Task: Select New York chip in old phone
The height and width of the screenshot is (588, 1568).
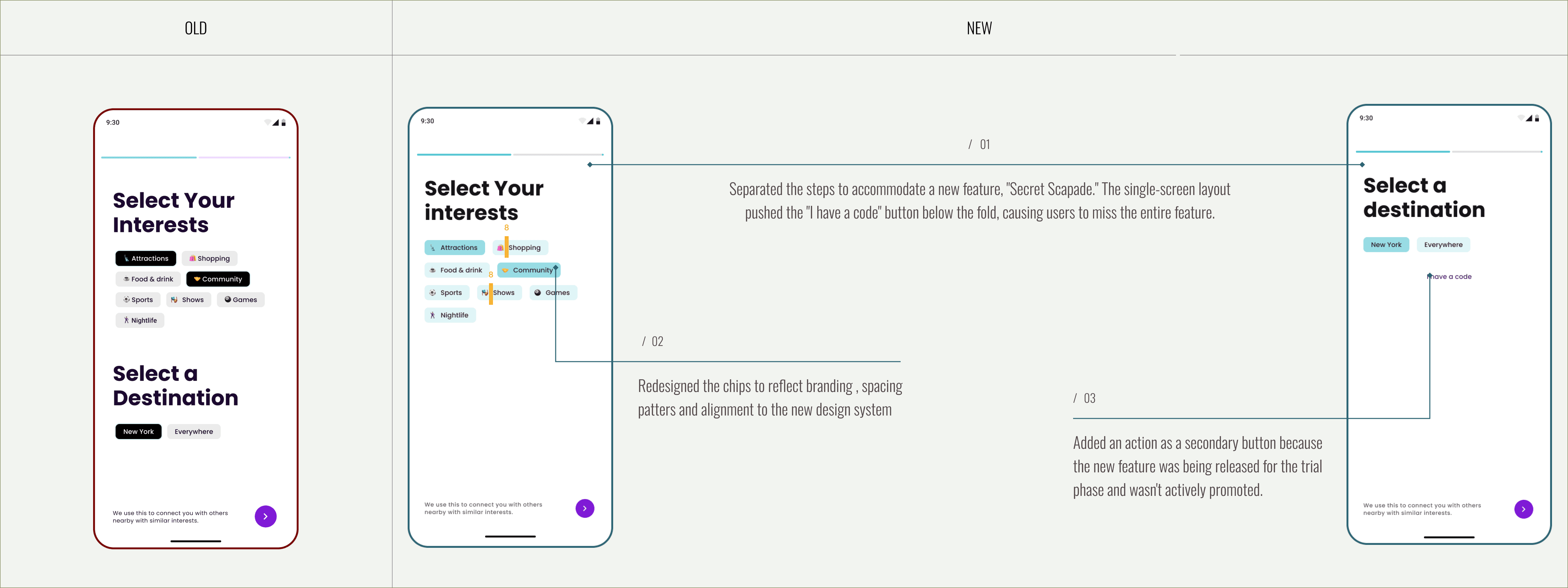Action: (138, 432)
